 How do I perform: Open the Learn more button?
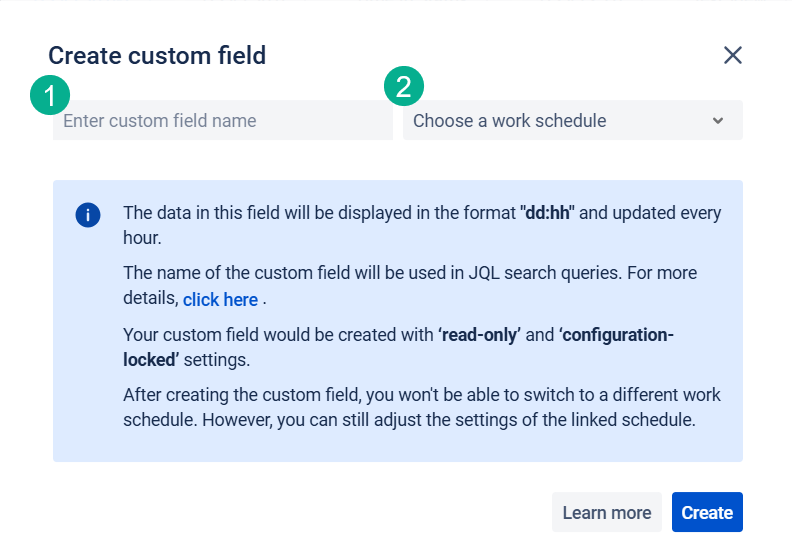[607, 512]
